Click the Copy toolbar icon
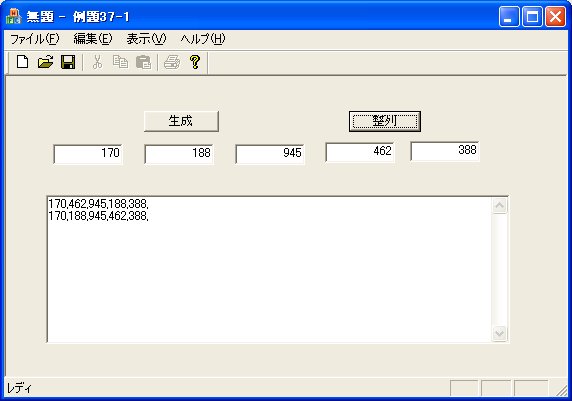The height and width of the screenshot is (401, 572). click(120, 62)
